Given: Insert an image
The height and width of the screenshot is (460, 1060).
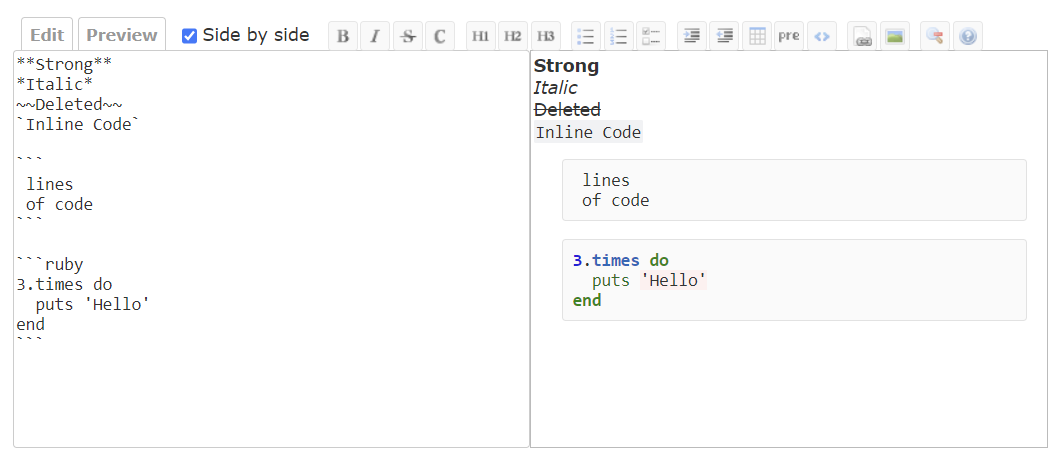Looking at the screenshot, I should (x=894, y=36).
